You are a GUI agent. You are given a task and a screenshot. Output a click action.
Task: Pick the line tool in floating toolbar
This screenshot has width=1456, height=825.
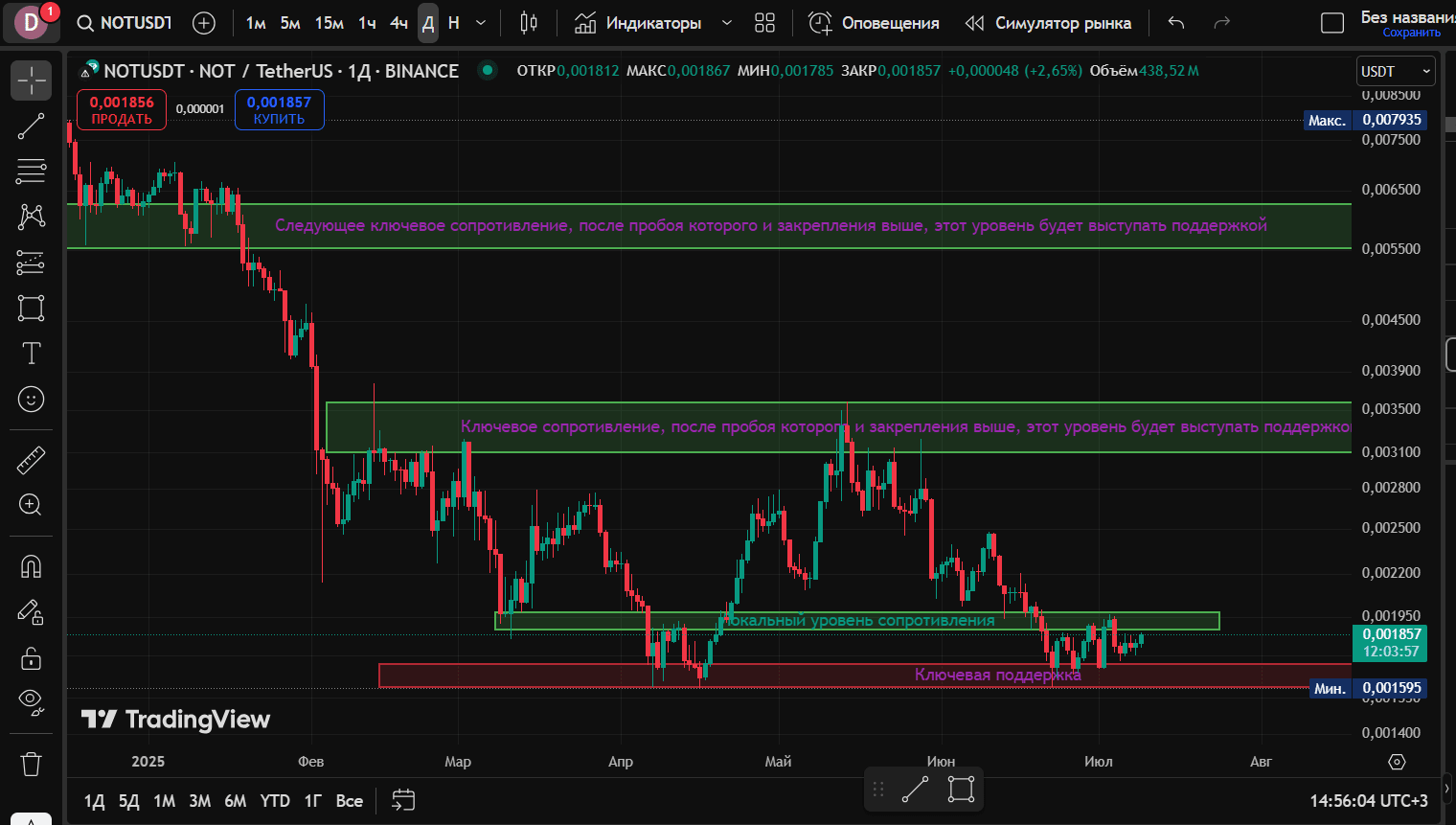(915, 790)
